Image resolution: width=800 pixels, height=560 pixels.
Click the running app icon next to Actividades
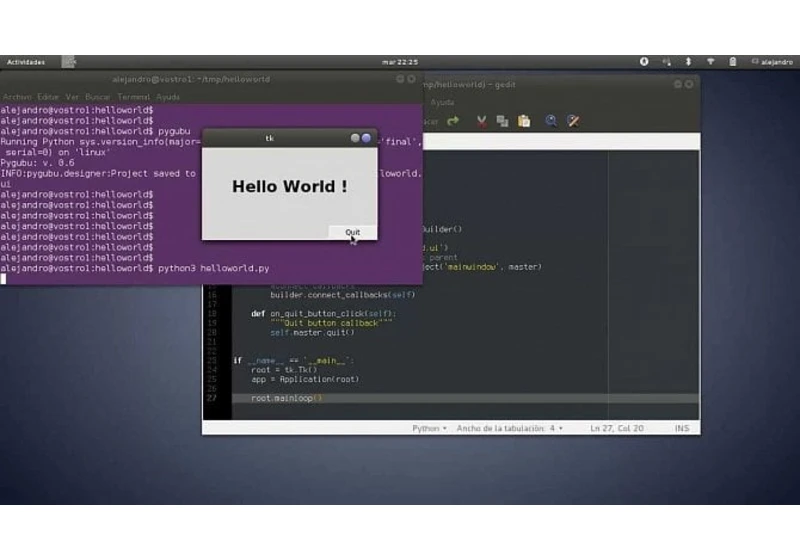(x=68, y=62)
